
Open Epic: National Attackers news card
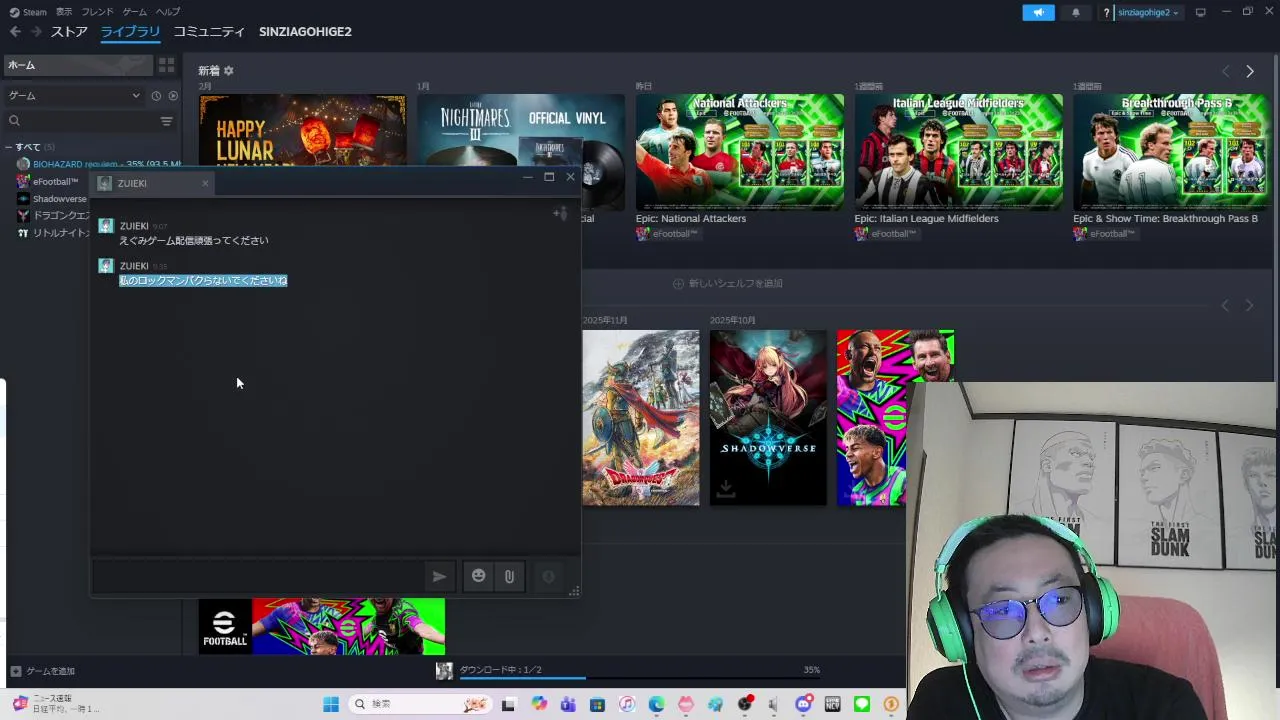coord(740,152)
